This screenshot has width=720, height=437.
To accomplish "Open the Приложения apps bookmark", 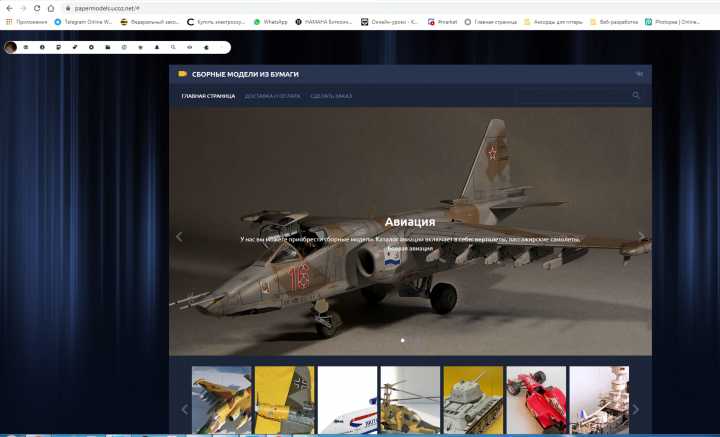I will pos(26,22).
